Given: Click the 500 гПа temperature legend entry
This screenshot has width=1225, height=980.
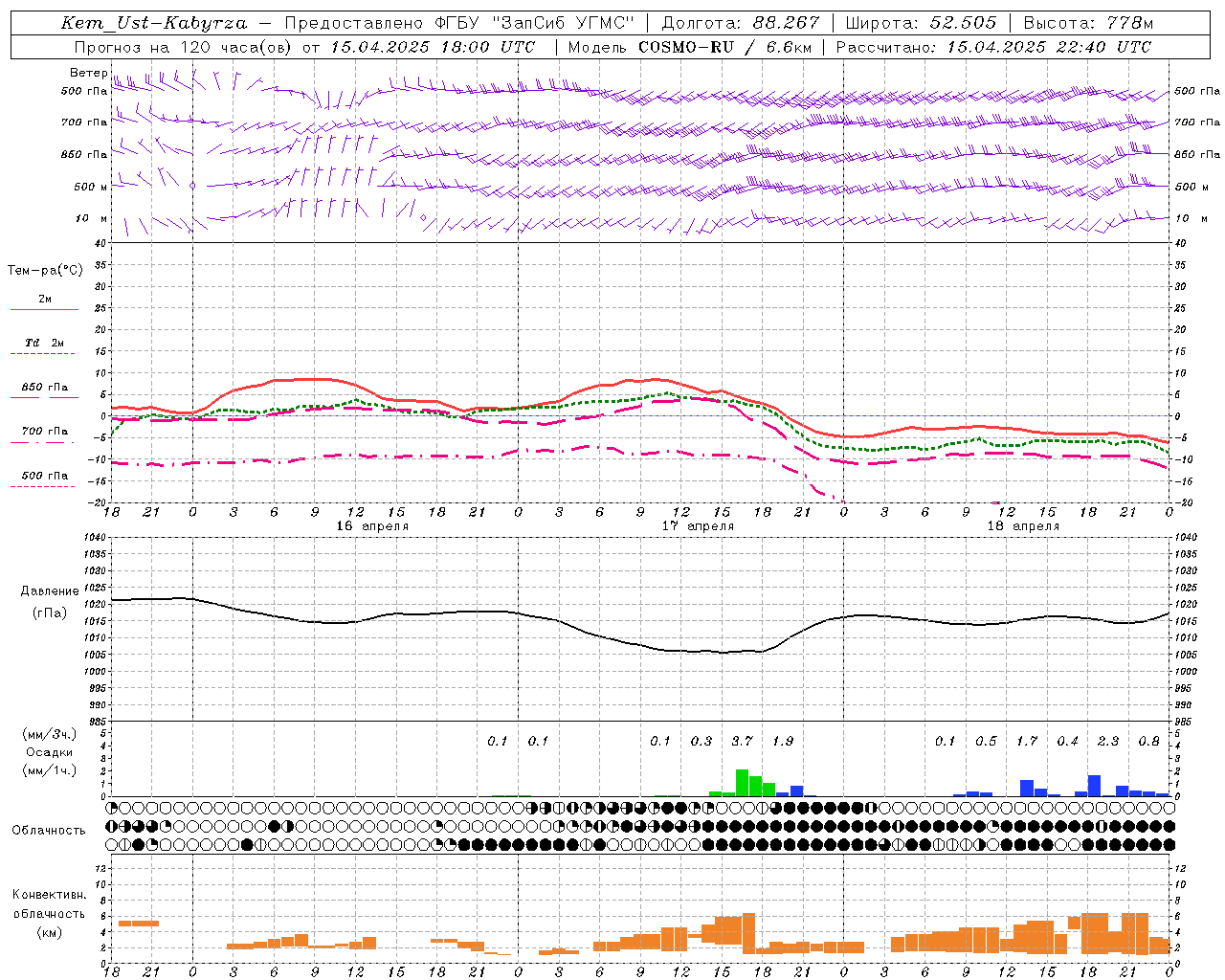Looking at the screenshot, I should tap(44, 475).
